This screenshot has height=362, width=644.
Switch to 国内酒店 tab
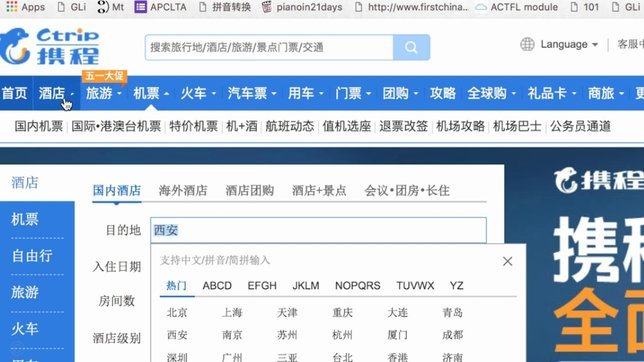click(117, 190)
